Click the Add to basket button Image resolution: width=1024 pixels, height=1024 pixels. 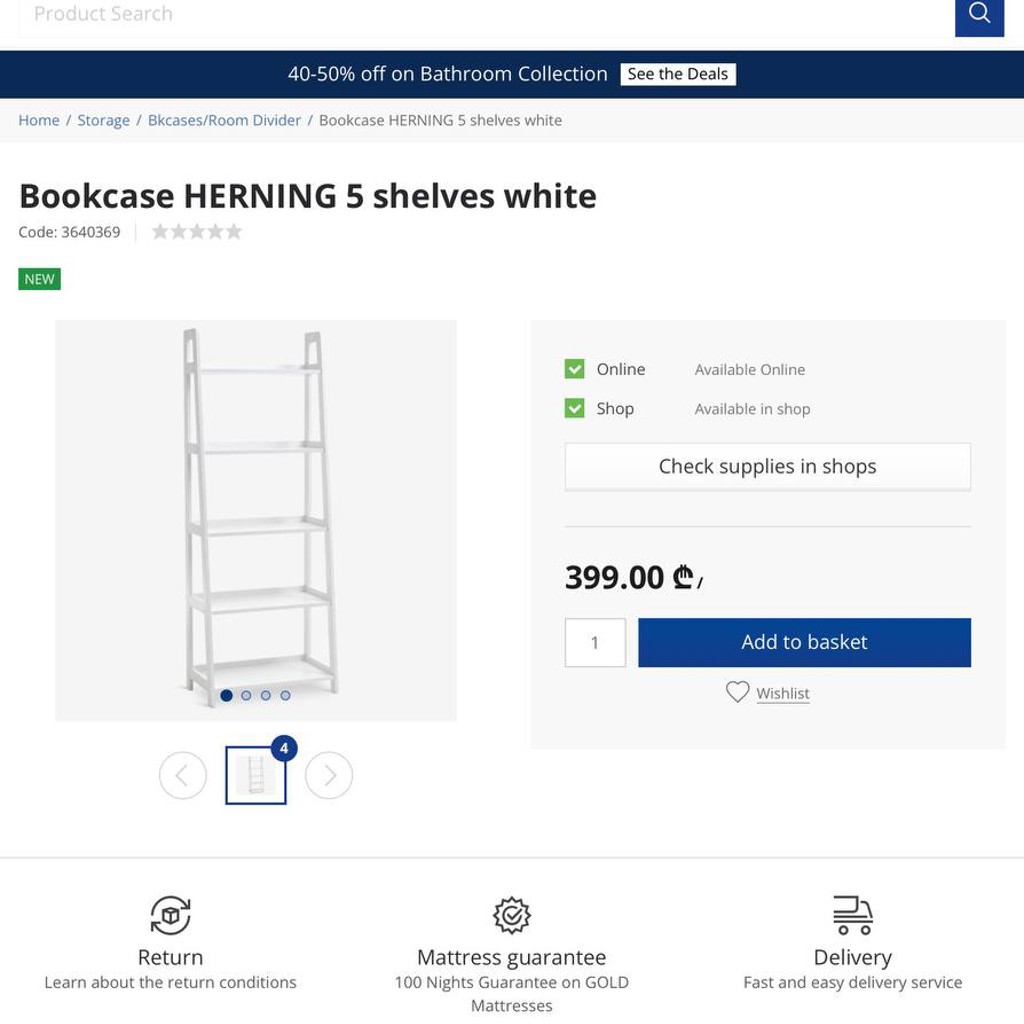point(804,642)
